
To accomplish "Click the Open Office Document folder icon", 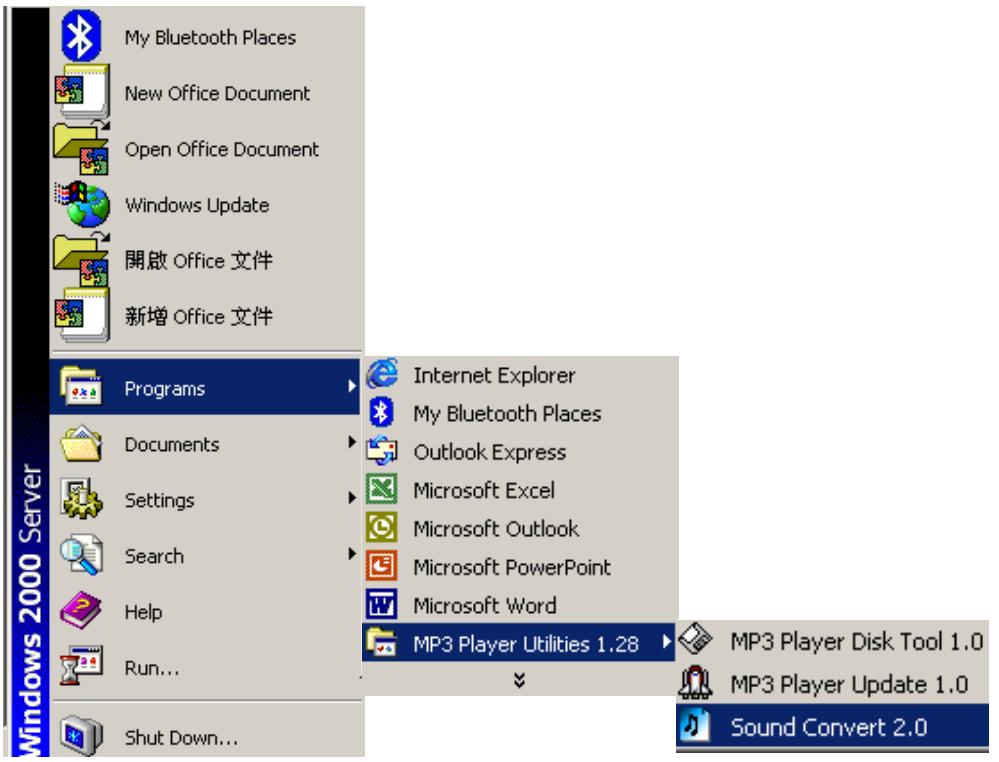I will click(x=82, y=148).
